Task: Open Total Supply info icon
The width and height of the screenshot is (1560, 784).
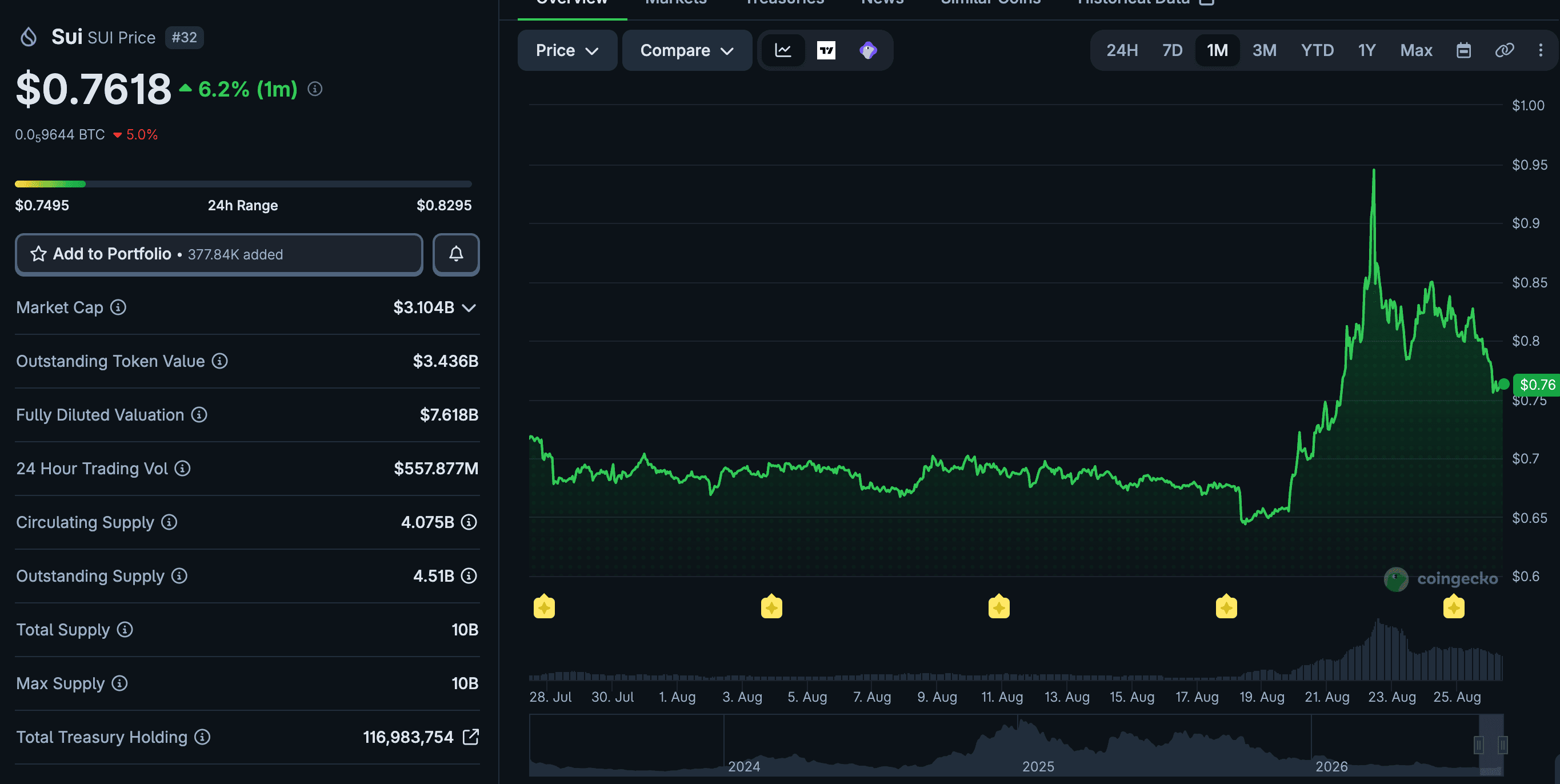Action: 125,630
